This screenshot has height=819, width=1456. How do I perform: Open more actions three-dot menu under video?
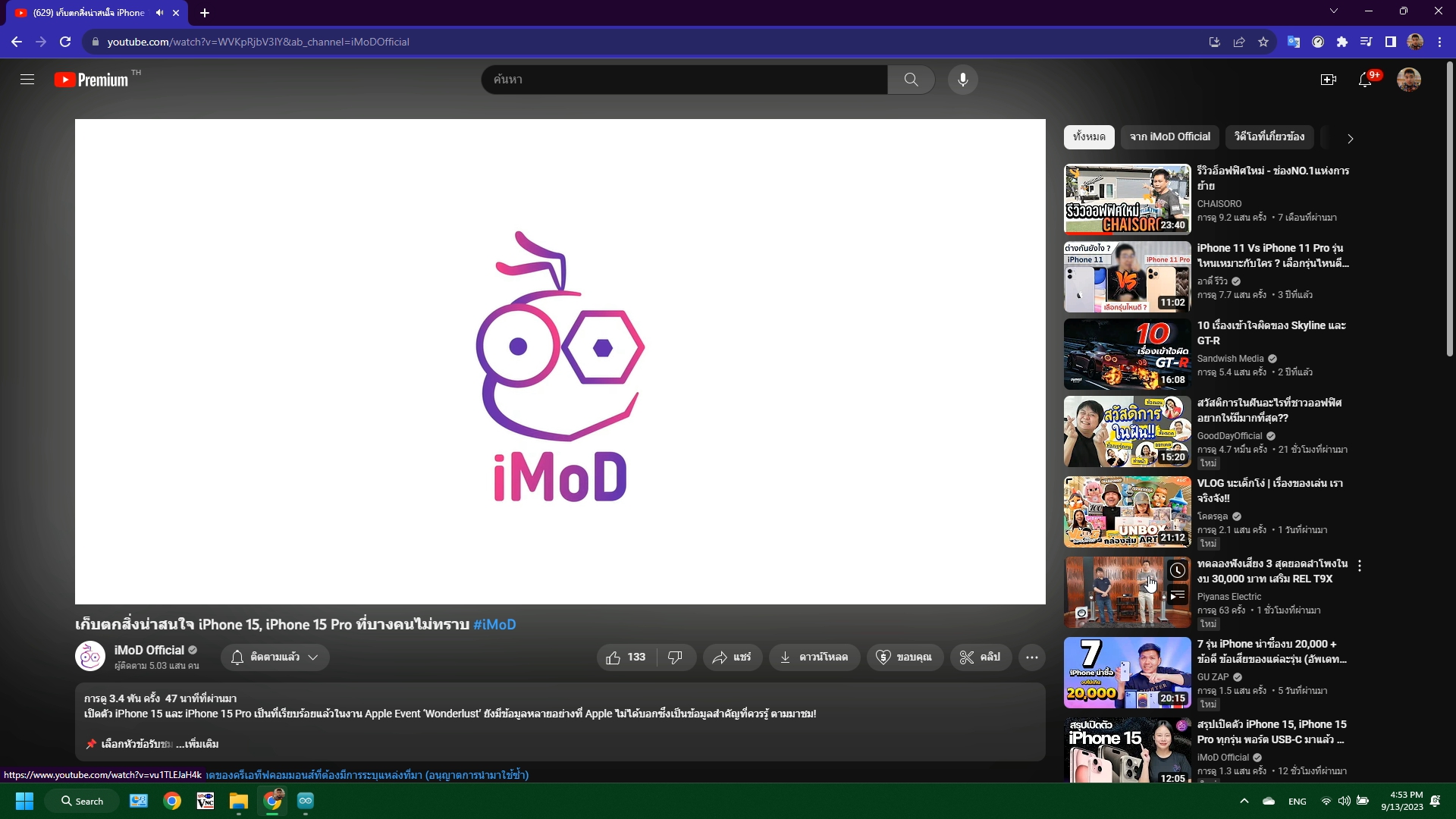[1032, 657]
